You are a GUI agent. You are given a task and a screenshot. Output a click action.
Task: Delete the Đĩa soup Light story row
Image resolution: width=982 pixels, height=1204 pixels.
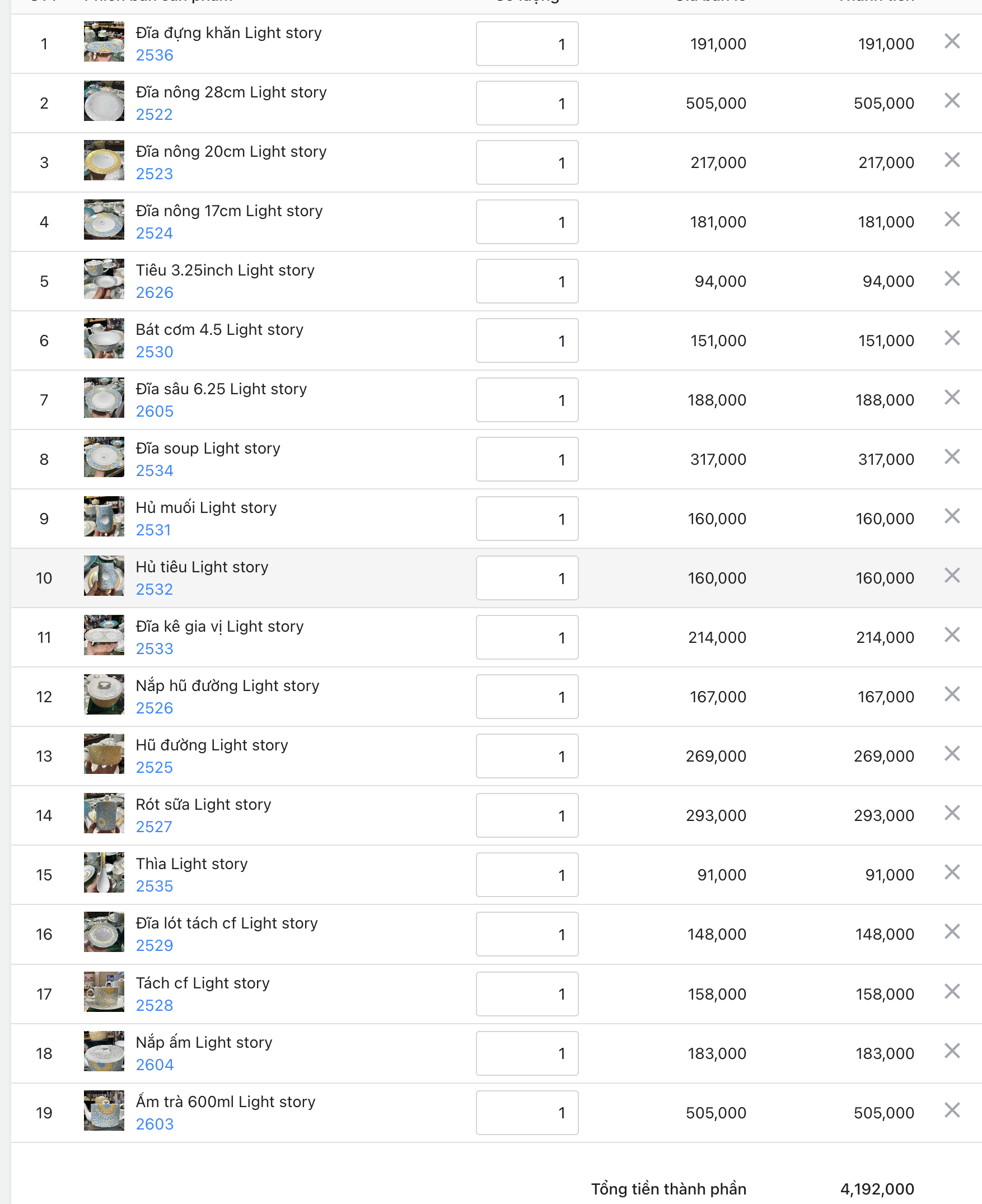point(951,457)
